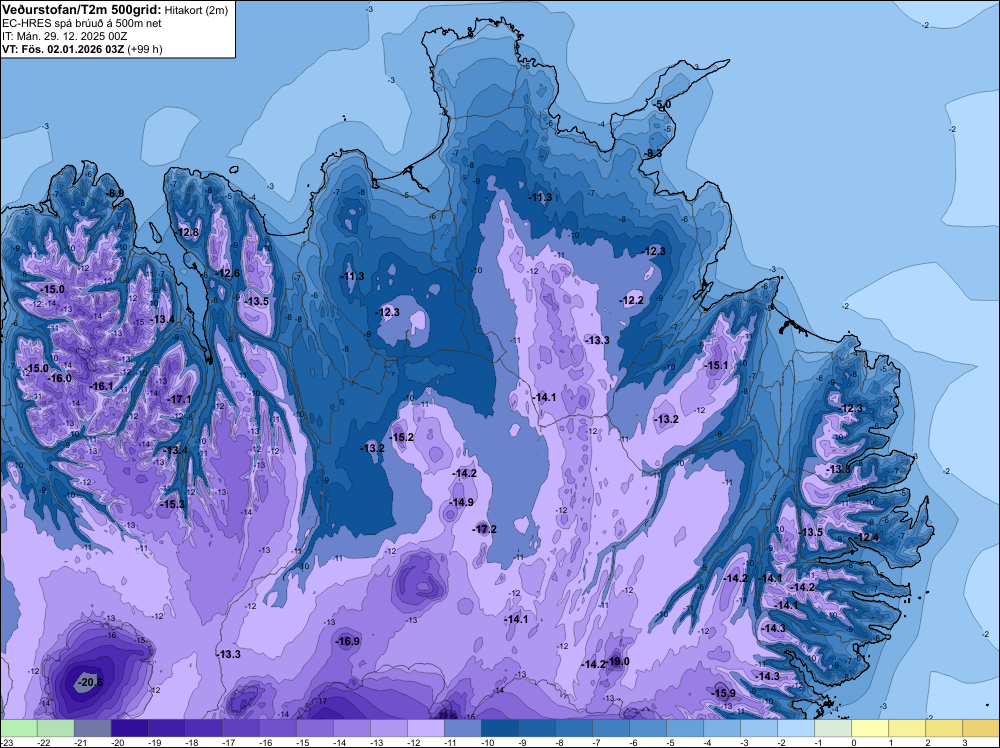Click the legend color swatch labeled -21

[92, 728]
